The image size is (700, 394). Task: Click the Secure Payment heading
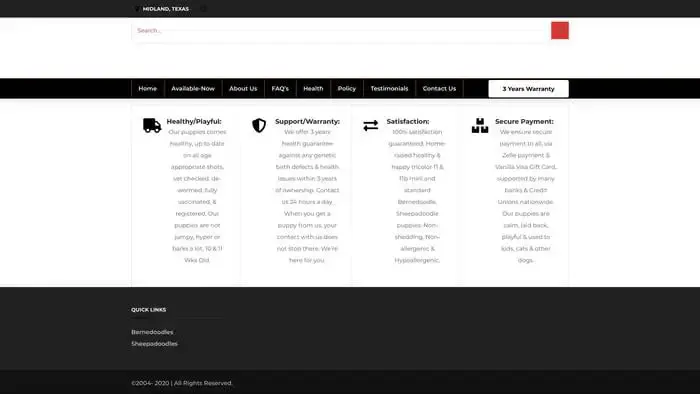[524, 121]
